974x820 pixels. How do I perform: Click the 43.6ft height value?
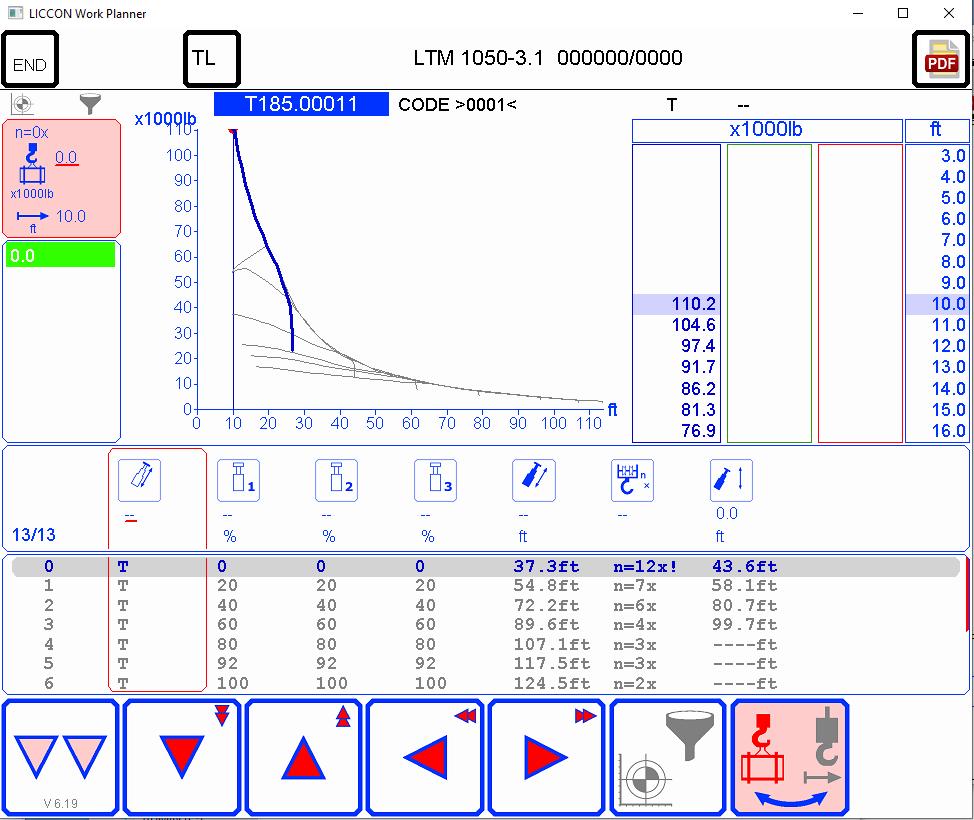pyautogui.click(x=744, y=567)
